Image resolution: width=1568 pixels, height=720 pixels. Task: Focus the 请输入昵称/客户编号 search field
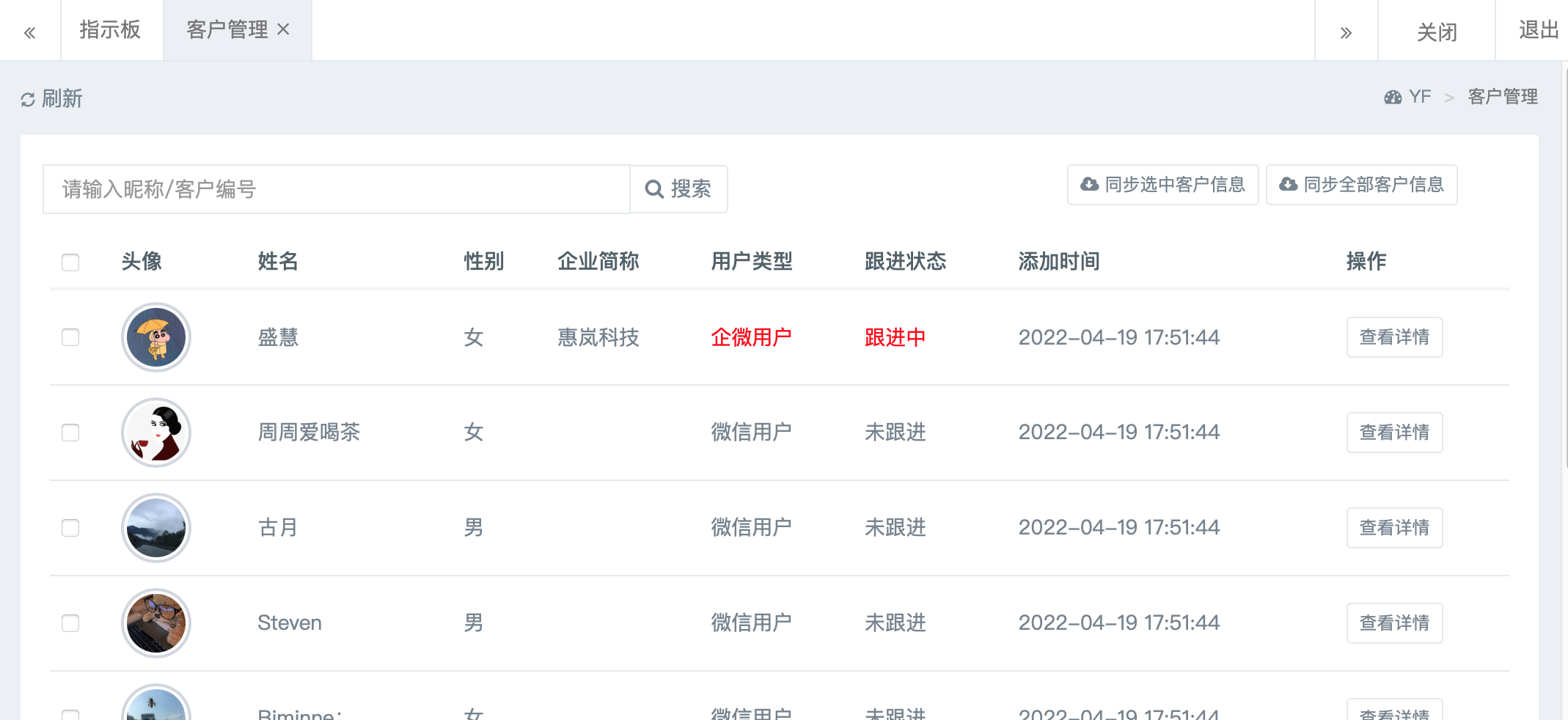(336, 190)
